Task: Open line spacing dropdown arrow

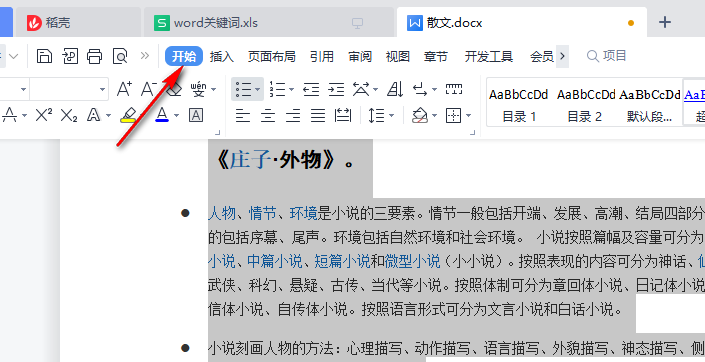Action: point(391,116)
